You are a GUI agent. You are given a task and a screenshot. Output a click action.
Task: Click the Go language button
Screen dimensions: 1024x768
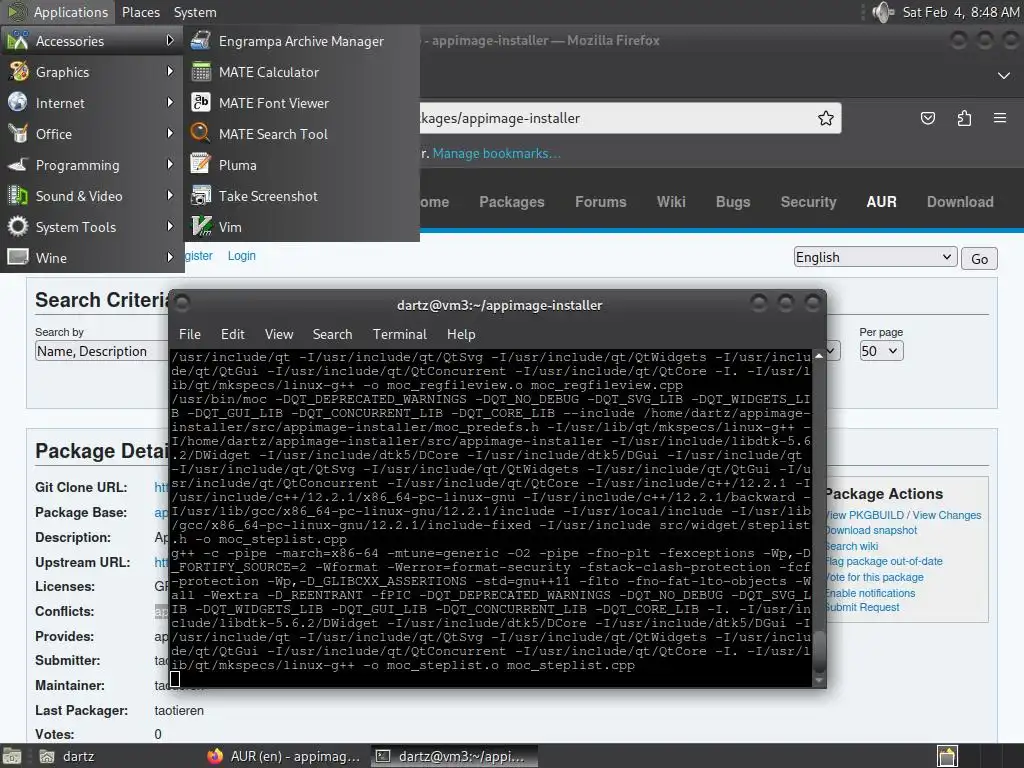[x=979, y=259]
